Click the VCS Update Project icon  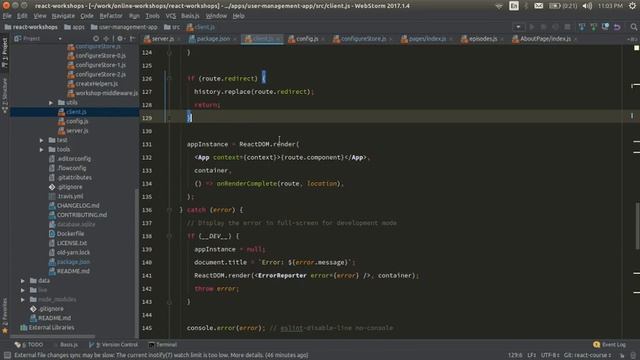(582, 27)
